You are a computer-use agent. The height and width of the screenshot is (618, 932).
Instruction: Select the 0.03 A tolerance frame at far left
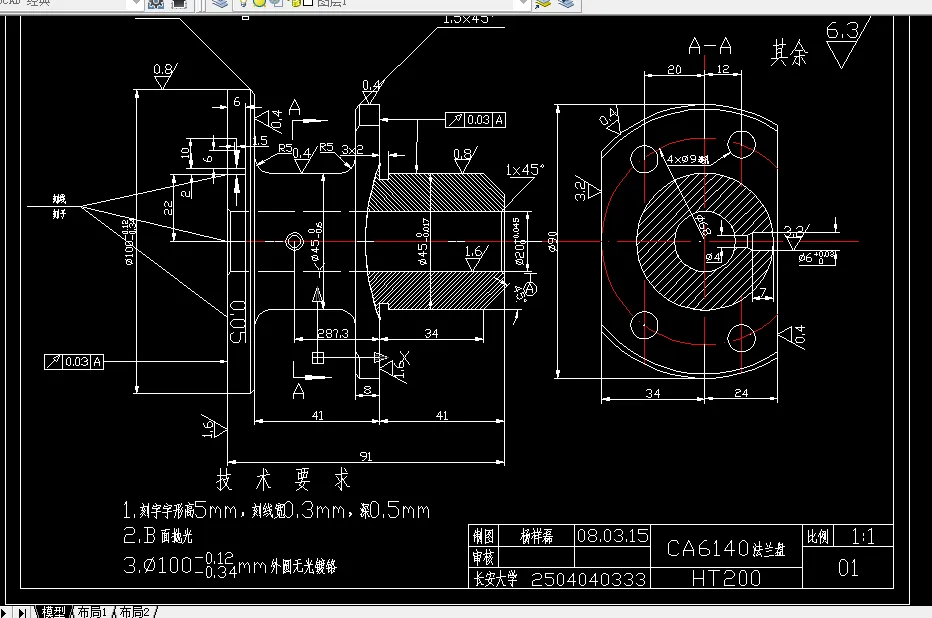click(x=74, y=361)
